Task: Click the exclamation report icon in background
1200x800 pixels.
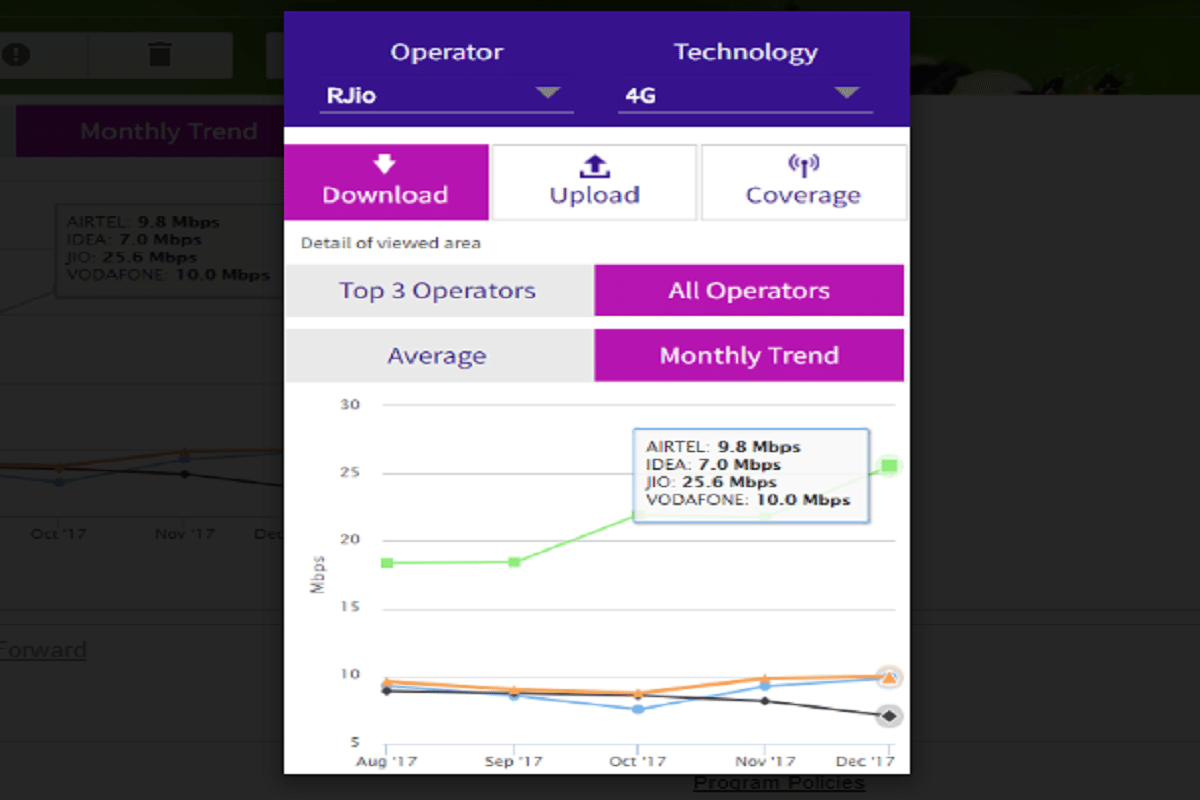Action: (14, 54)
